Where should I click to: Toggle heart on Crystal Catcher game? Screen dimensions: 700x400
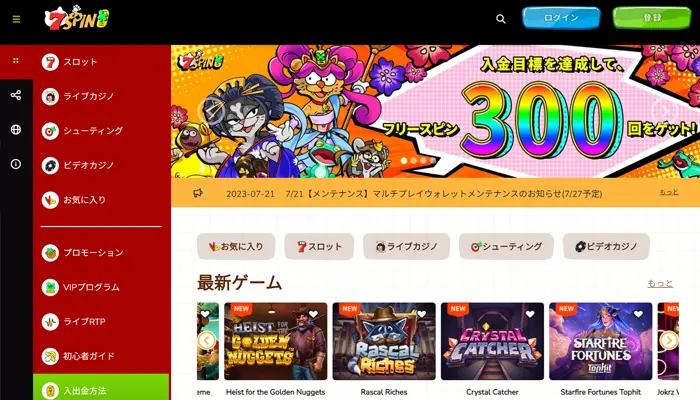point(530,314)
